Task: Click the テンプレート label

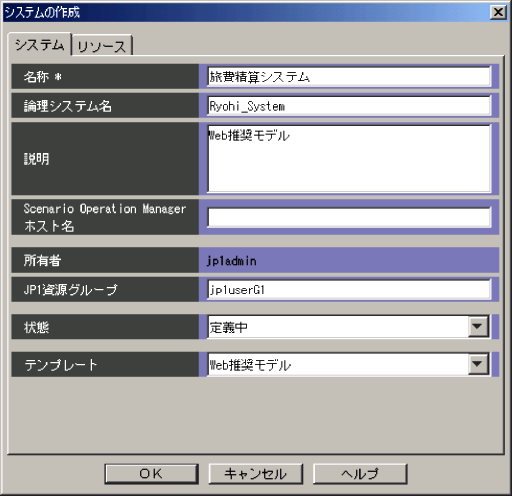Action: (x=61, y=365)
